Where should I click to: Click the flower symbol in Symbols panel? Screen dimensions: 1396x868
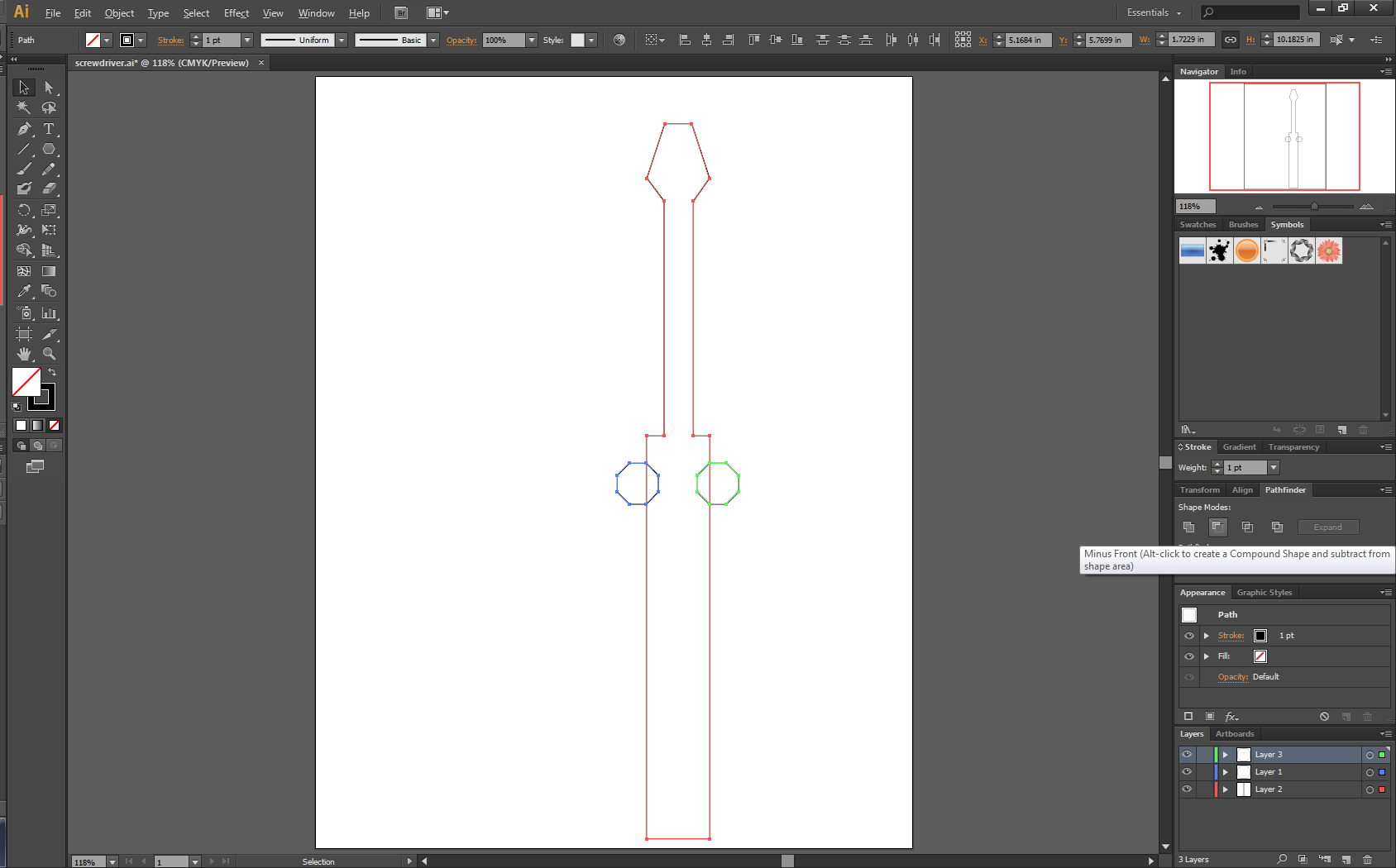(1328, 250)
